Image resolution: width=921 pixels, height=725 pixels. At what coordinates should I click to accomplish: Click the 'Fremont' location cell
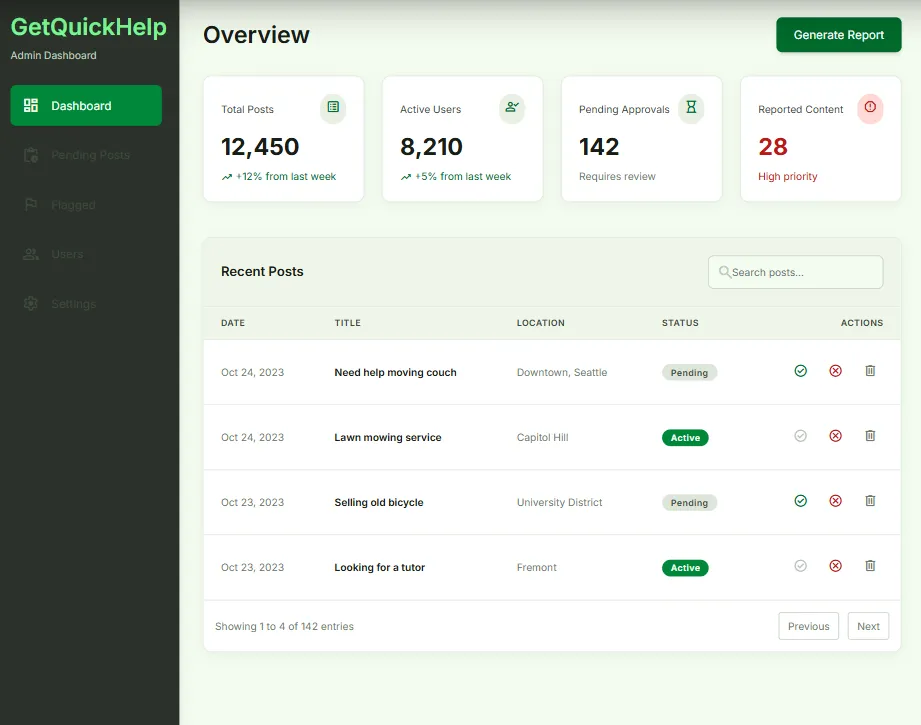pos(536,568)
